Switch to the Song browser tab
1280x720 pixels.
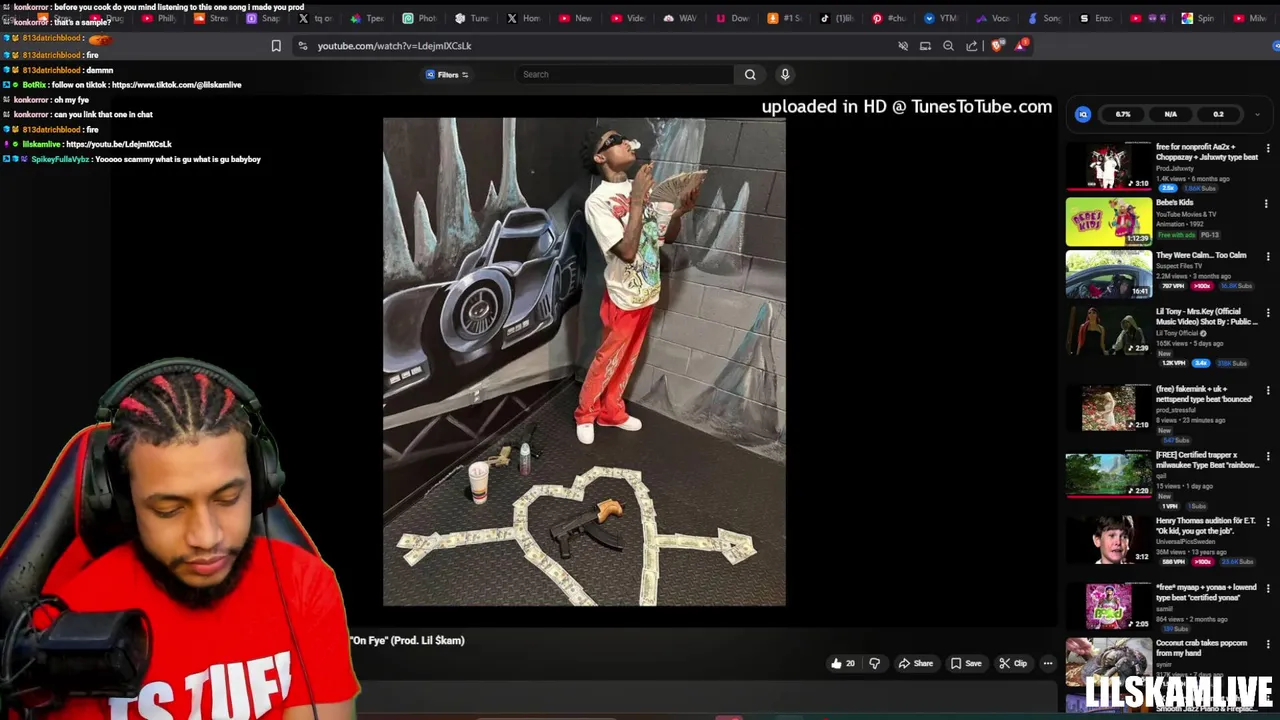(x=1044, y=18)
